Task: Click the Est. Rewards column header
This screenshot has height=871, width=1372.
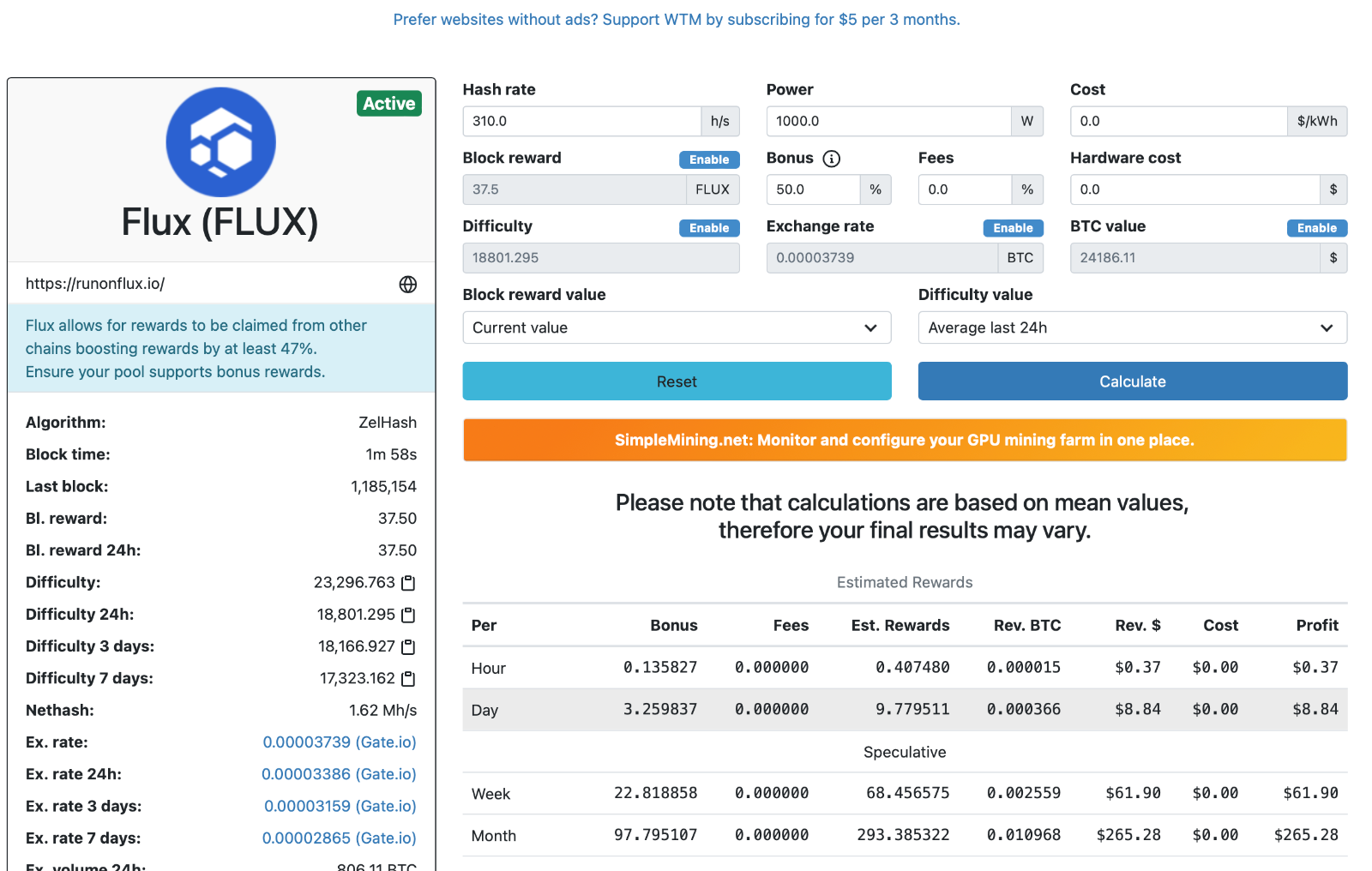Action: coord(900,626)
